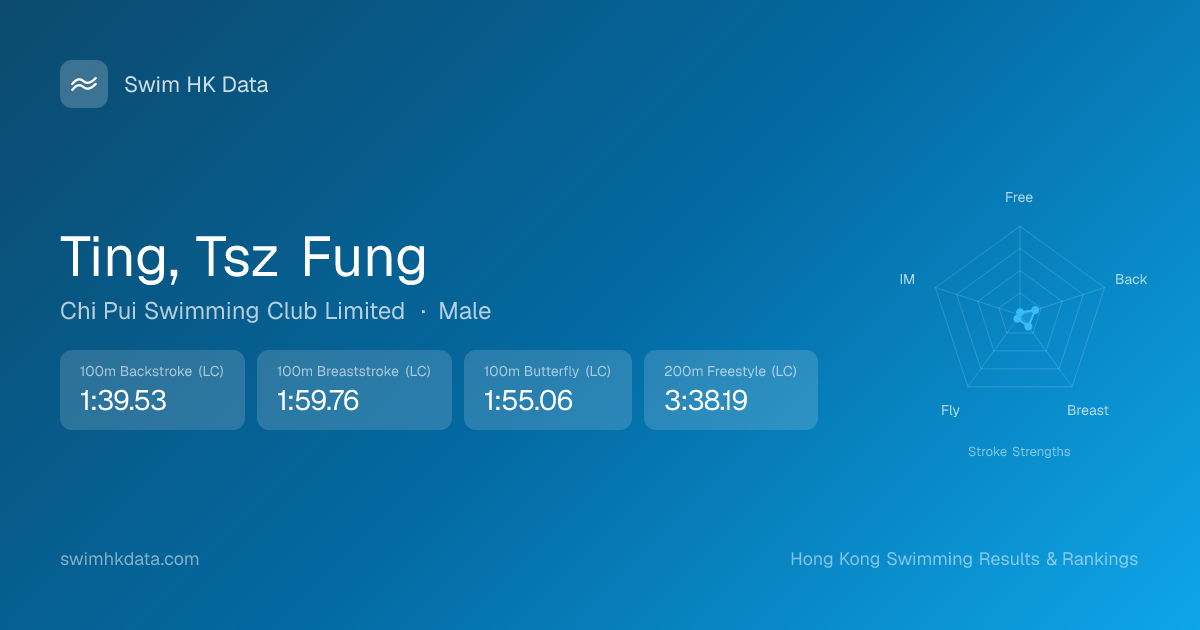Open Chi Pui Swimming Club Limited link
Screen dimensions: 1200x630
tap(232, 311)
